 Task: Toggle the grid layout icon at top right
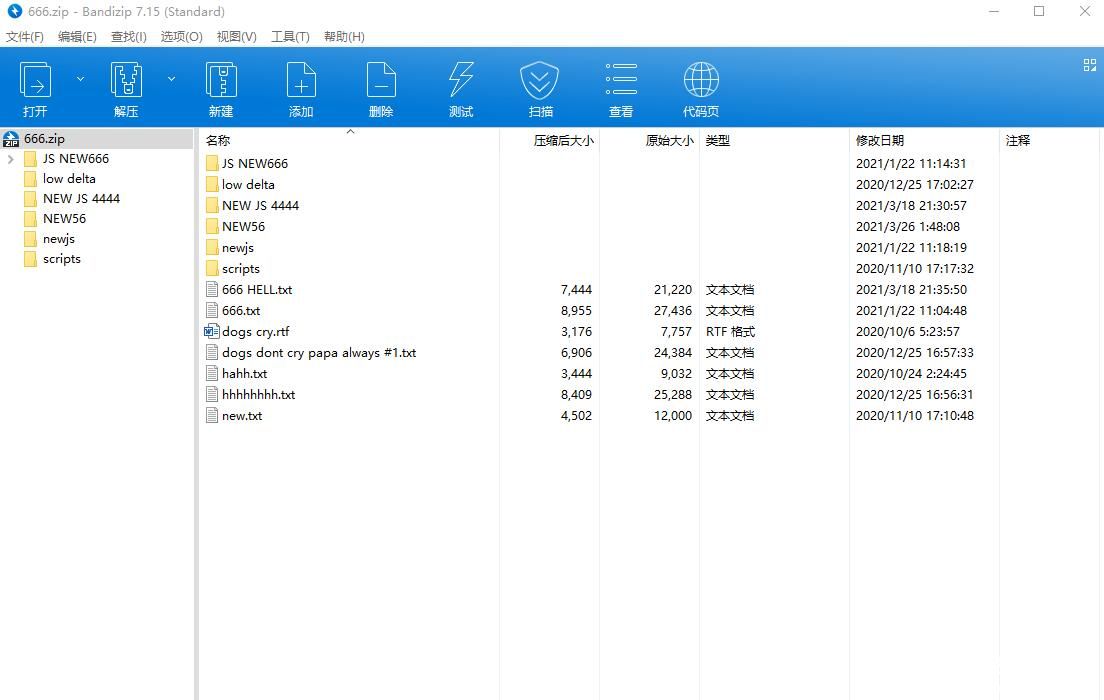pyautogui.click(x=1090, y=65)
